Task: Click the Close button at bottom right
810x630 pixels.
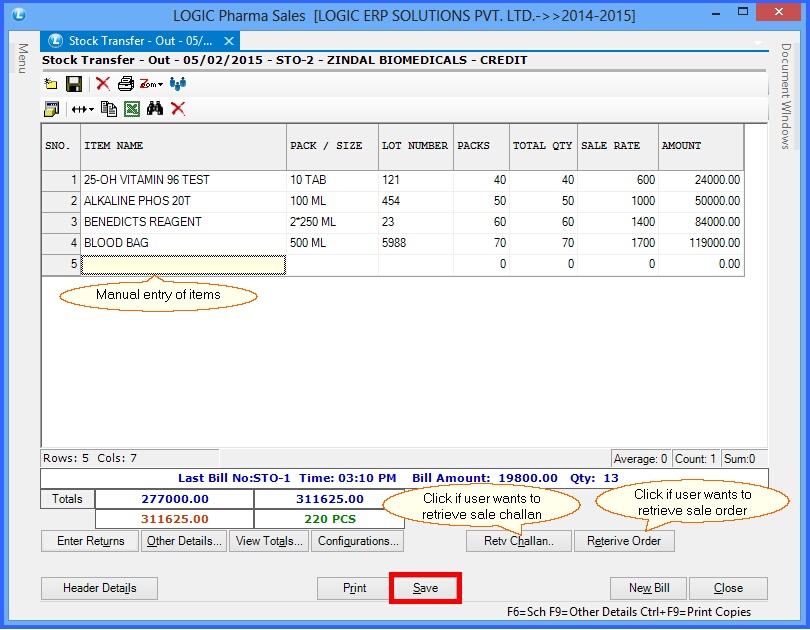Action: [728, 588]
